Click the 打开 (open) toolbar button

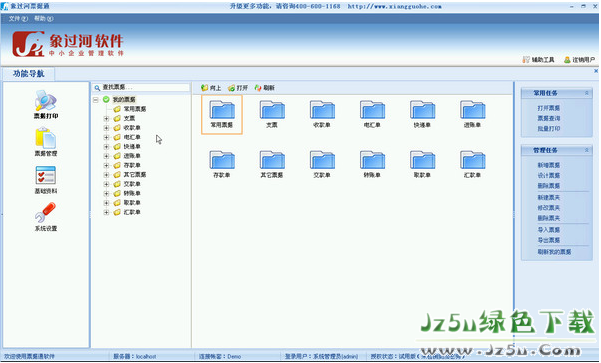pyautogui.click(x=238, y=88)
